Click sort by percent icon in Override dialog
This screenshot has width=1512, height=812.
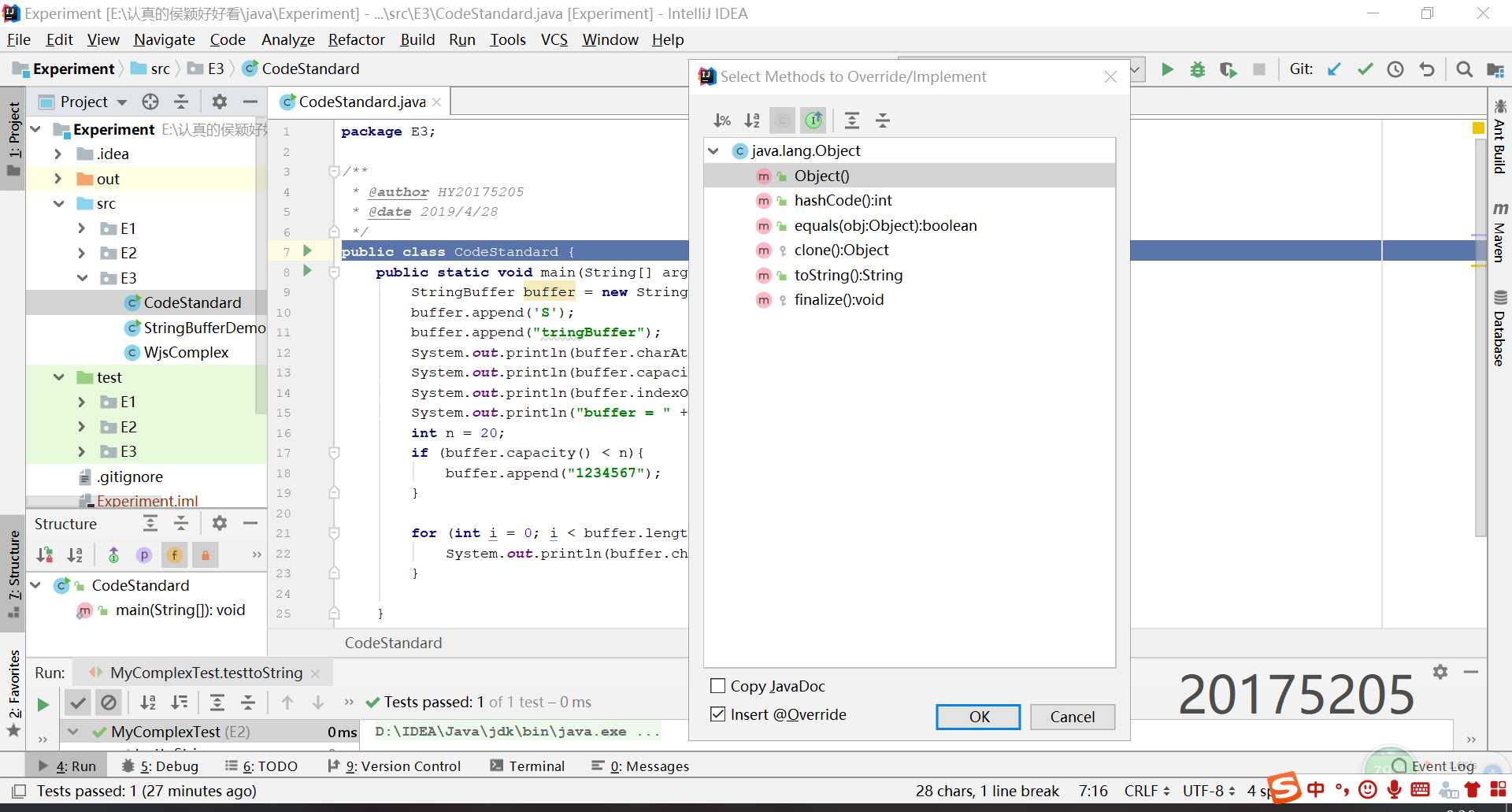pos(722,121)
